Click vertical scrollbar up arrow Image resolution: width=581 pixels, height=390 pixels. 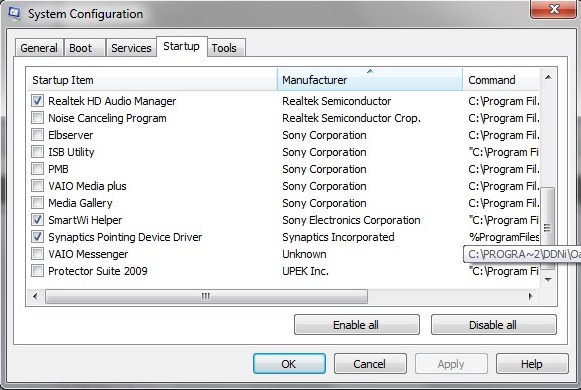pos(548,77)
